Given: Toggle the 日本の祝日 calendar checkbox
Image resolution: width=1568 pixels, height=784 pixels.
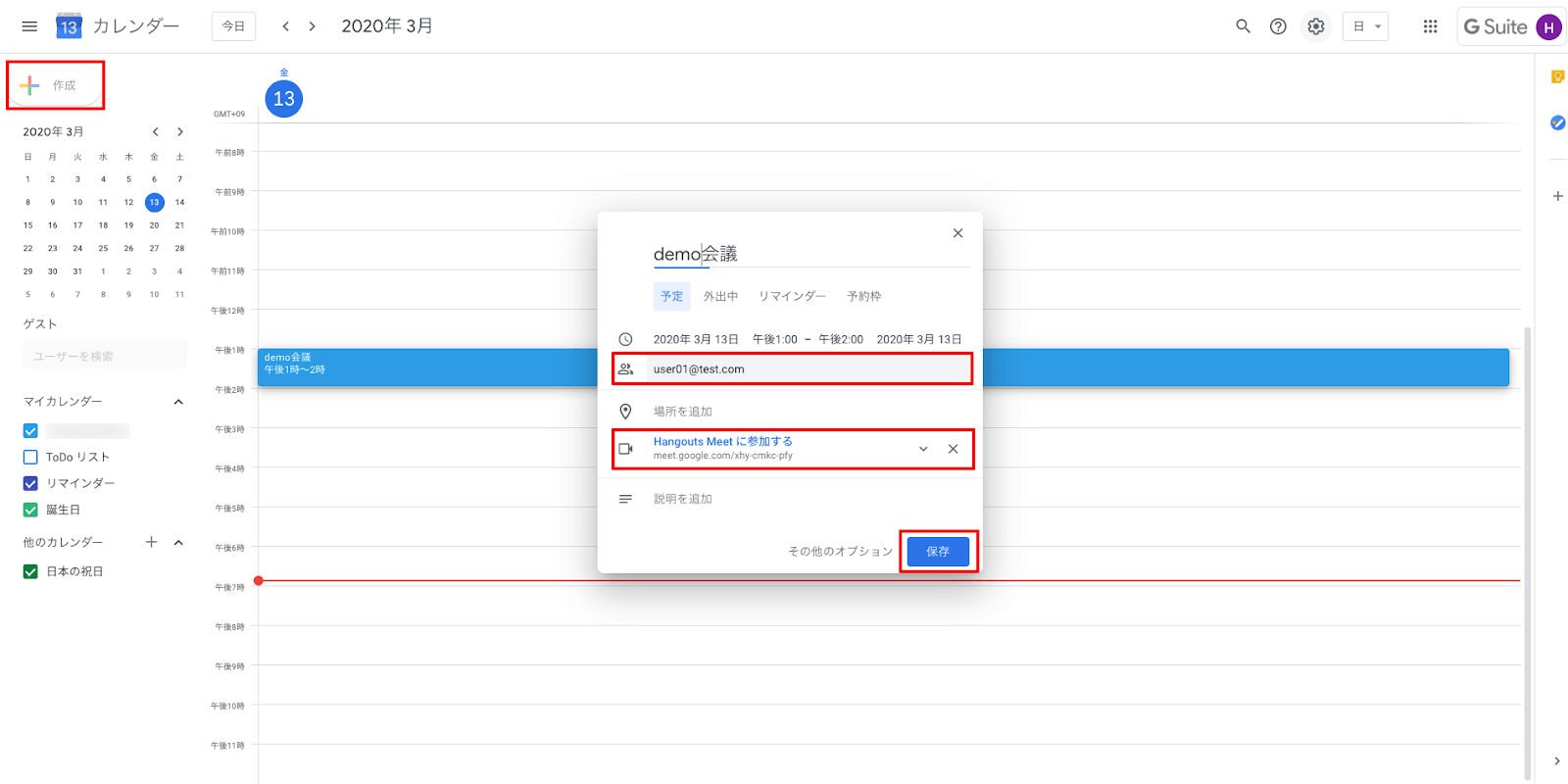Looking at the screenshot, I should pos(30,571).
